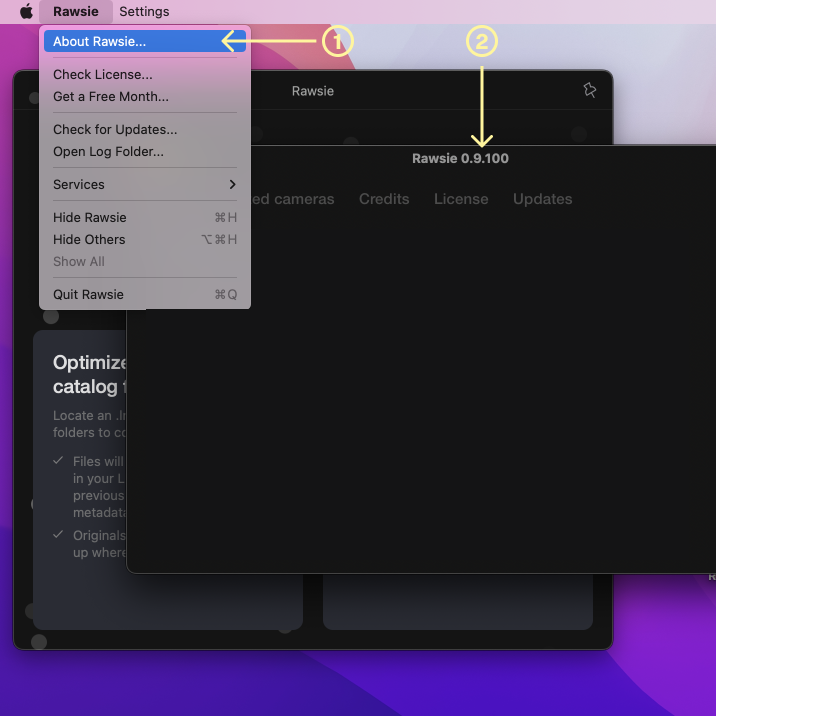Select Open Log Folder... entry
The height and width of the screenshot is (716, 831).
coord(145,152)
